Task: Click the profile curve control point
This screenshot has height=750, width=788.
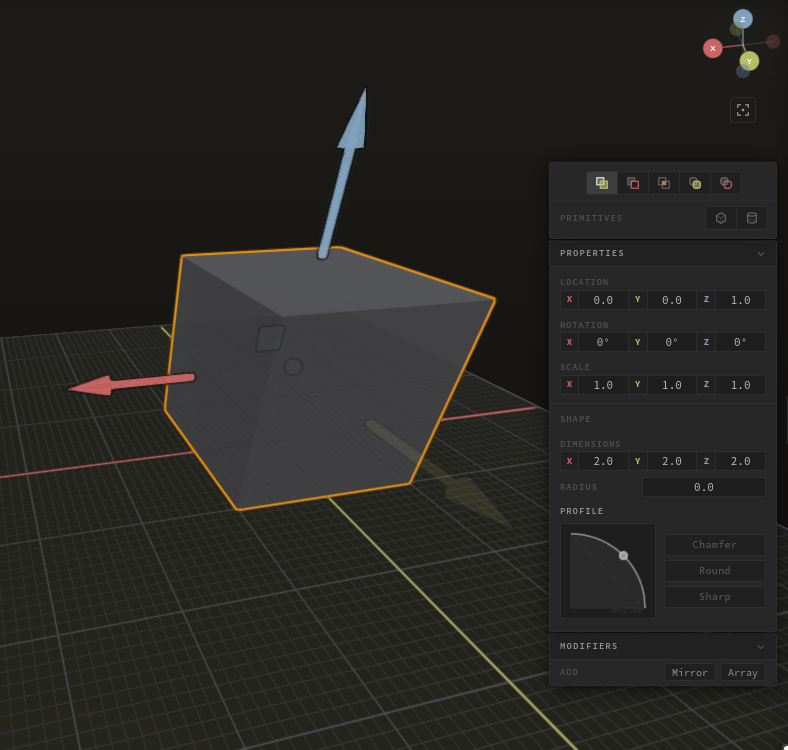Action: point(623,555)
